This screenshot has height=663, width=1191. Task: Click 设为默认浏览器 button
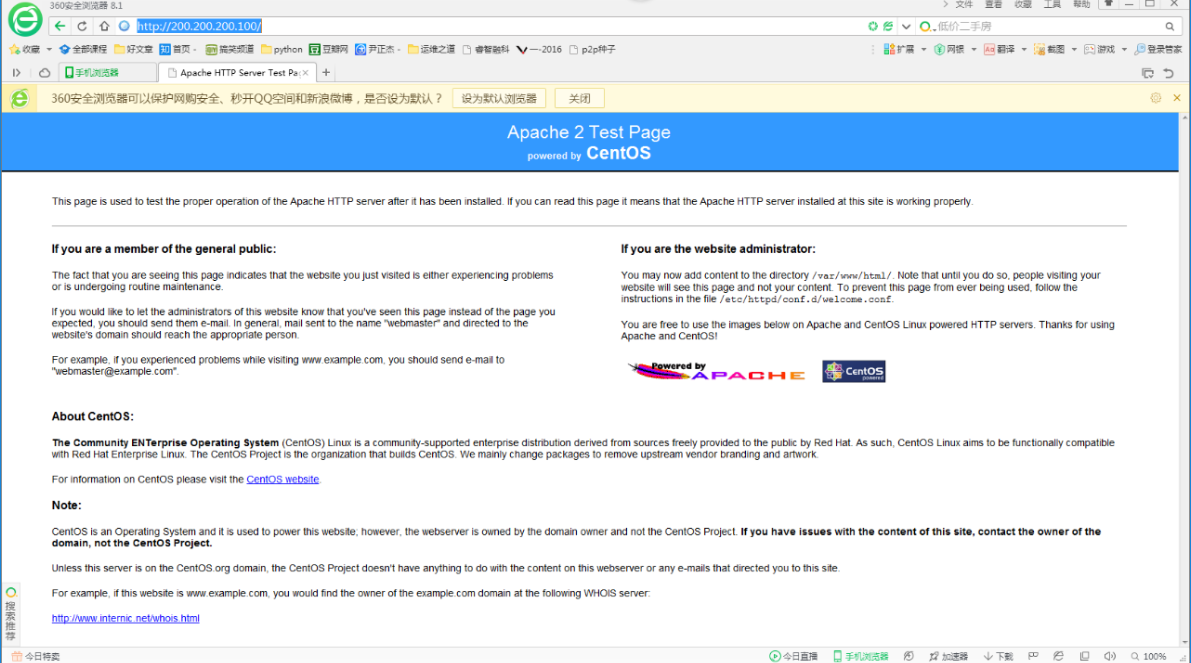(499, 99)
